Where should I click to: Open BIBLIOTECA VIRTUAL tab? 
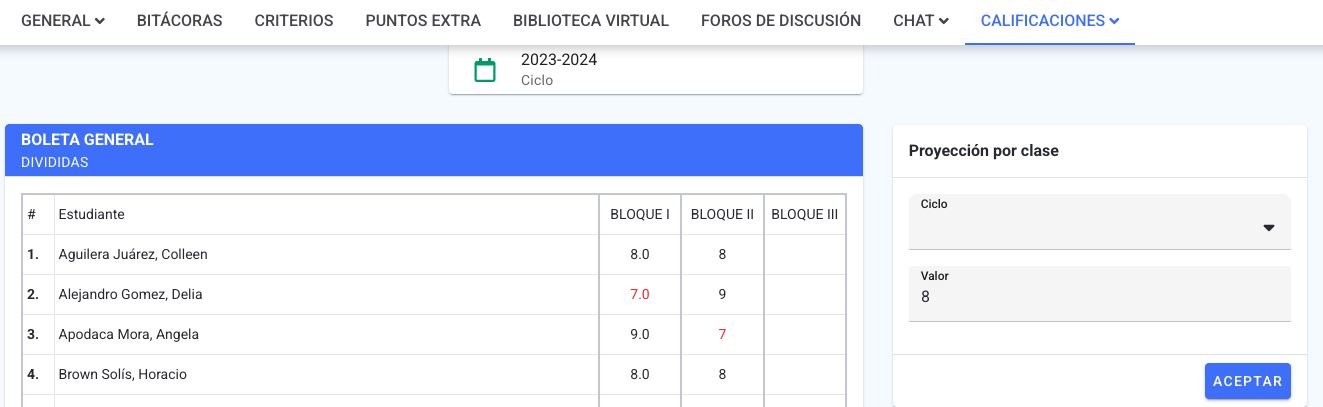coord(591,21)
